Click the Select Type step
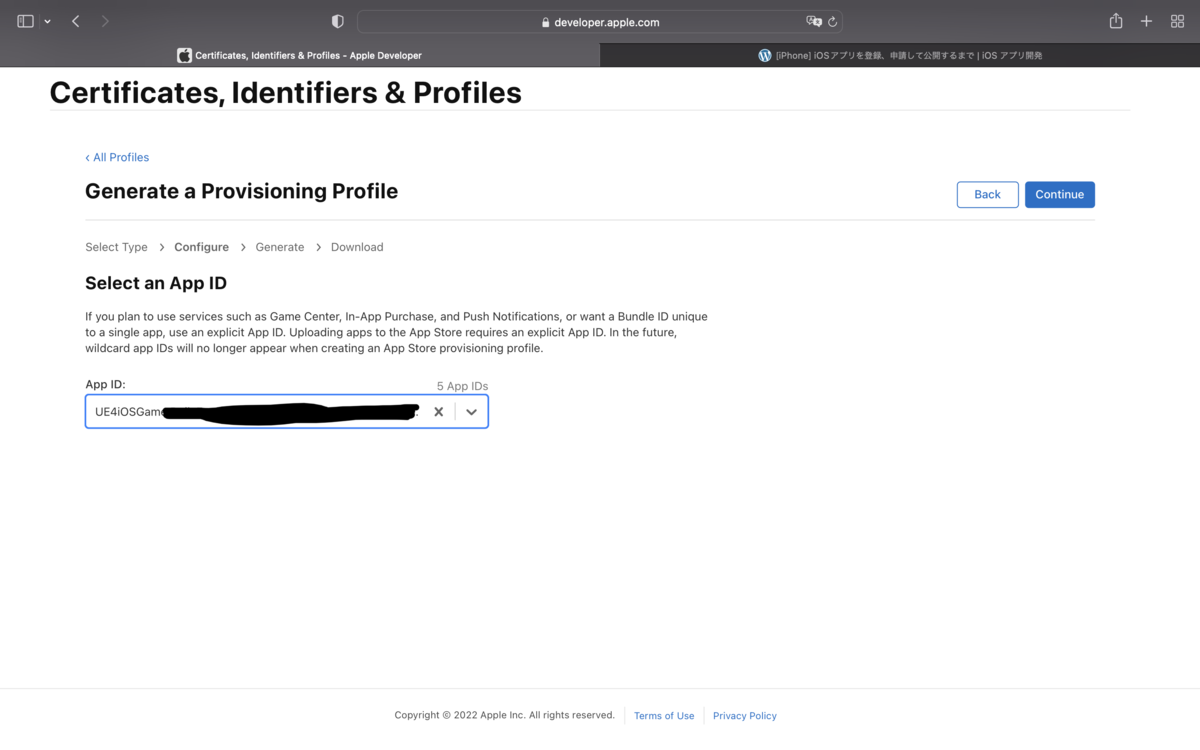The width and height of the screenshot is (1200, 750). [116, 247]
